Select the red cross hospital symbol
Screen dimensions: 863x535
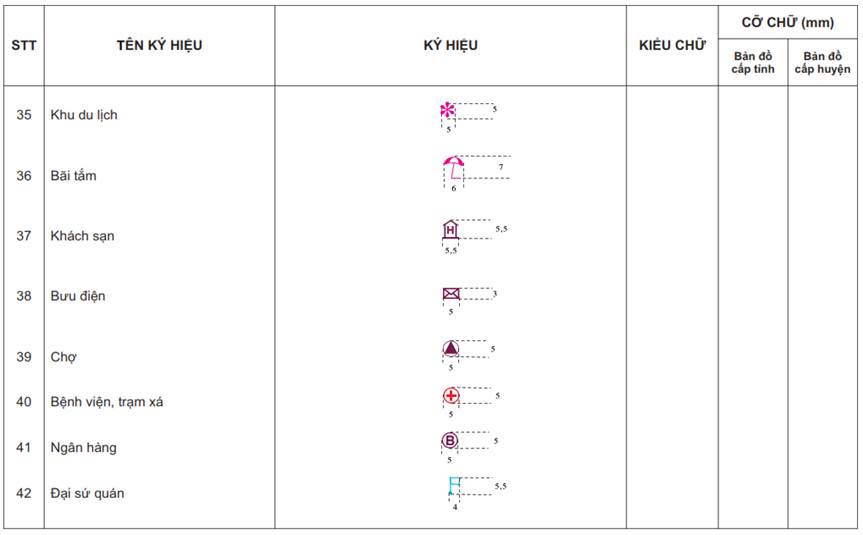coord(451,395)
